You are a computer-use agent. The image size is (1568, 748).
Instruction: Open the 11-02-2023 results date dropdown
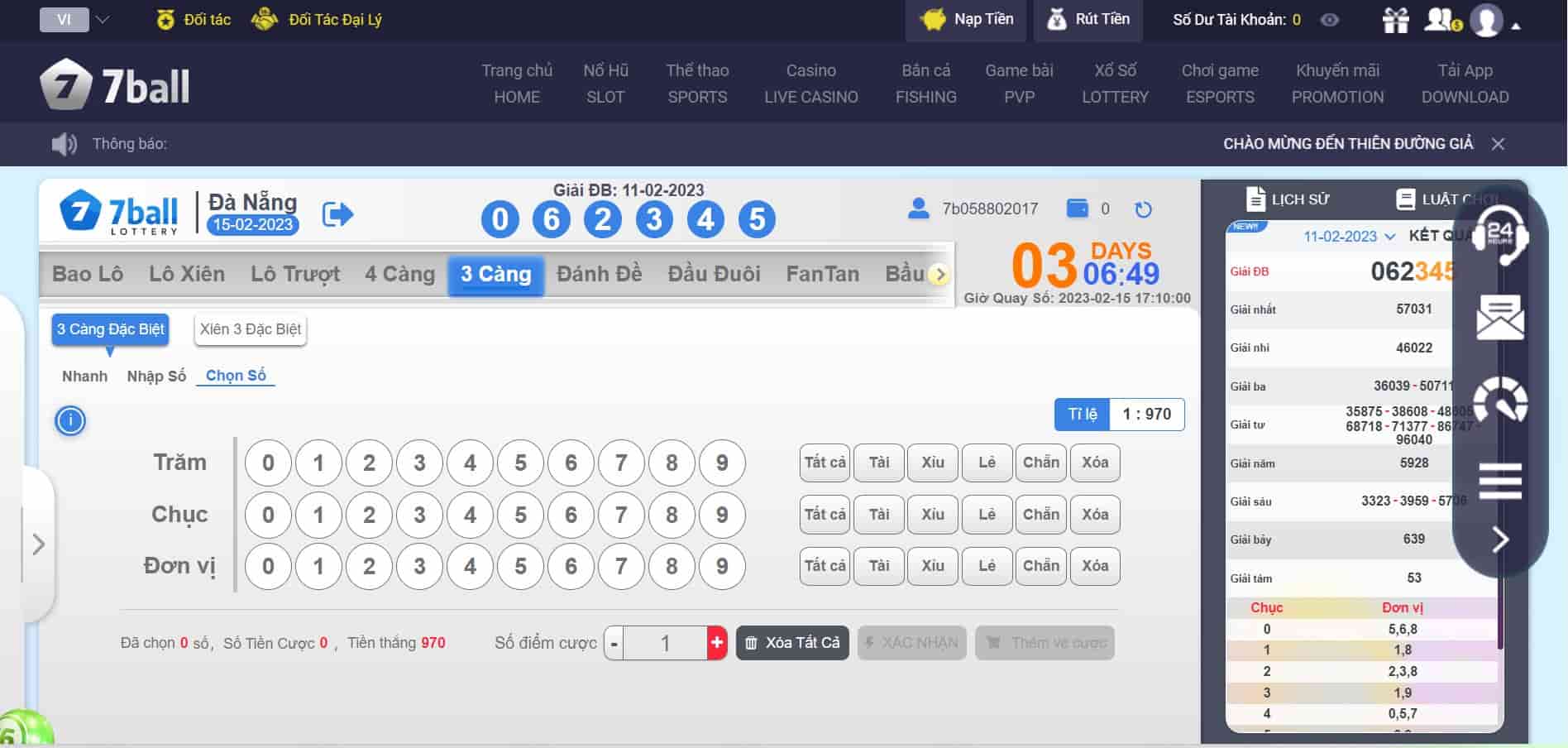point(1340,236)
